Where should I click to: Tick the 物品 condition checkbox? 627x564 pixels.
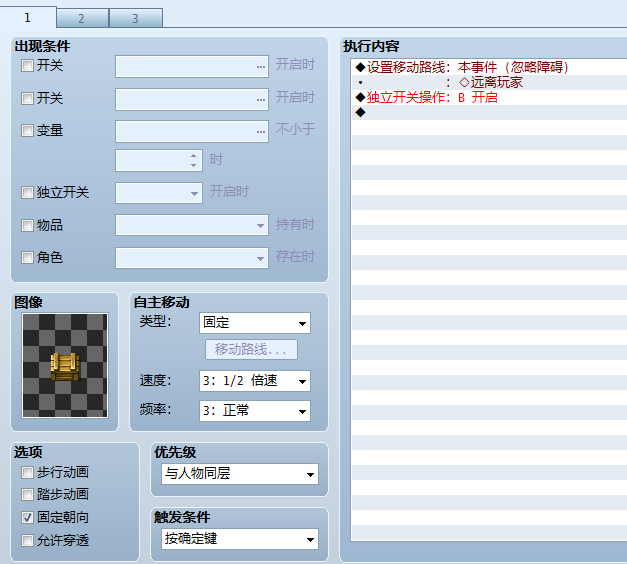pos(27,225)
